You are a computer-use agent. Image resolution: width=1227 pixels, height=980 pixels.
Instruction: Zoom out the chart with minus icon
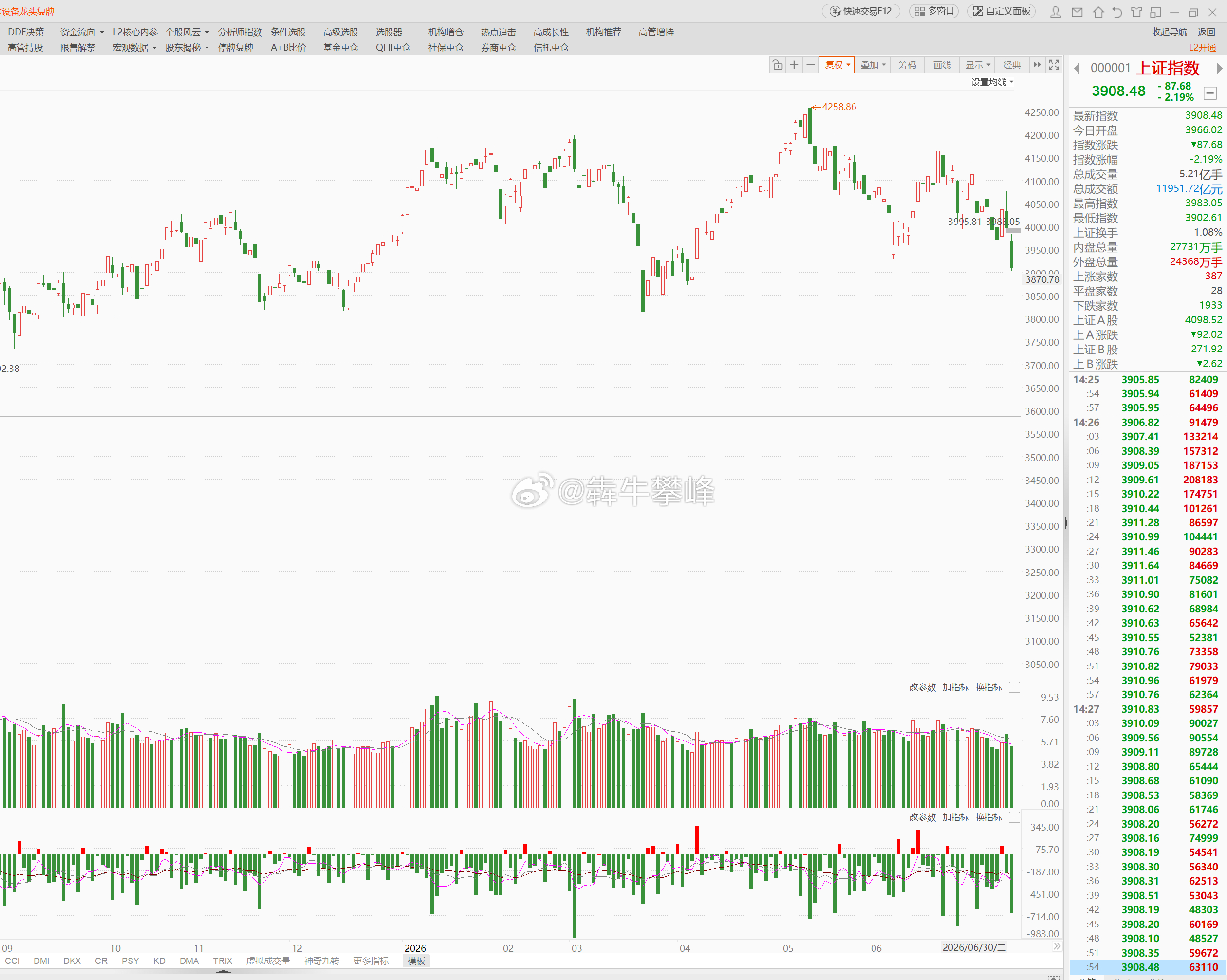(x=810, y=65)
